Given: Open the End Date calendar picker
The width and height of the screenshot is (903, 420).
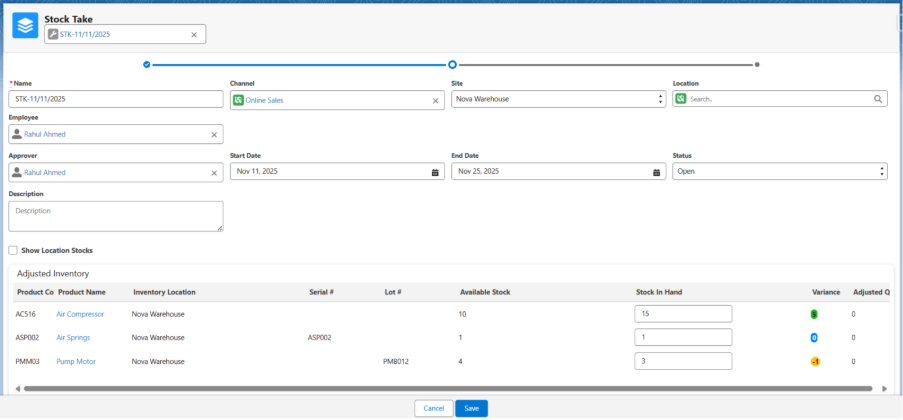Looking at the screenshot, I should (x=657, y=172).
